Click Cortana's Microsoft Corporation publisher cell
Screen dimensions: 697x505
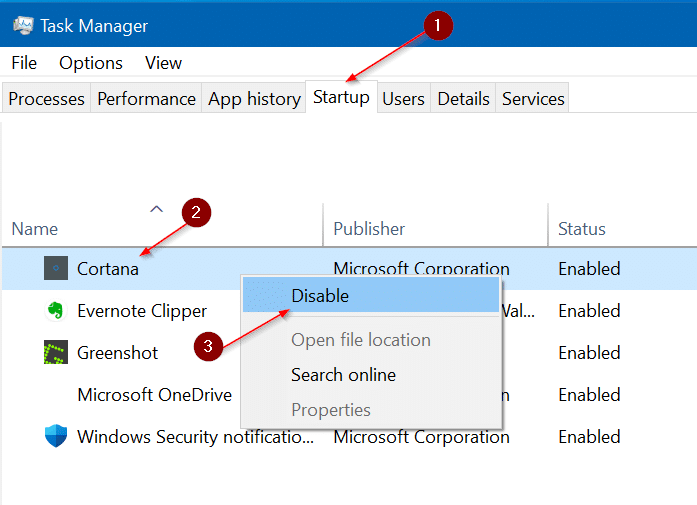click(x=421, y=268)
